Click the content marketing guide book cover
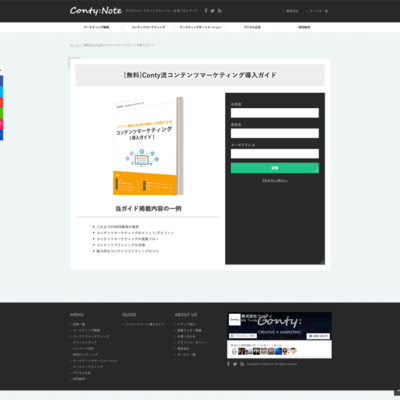 [x=148, y=146]
